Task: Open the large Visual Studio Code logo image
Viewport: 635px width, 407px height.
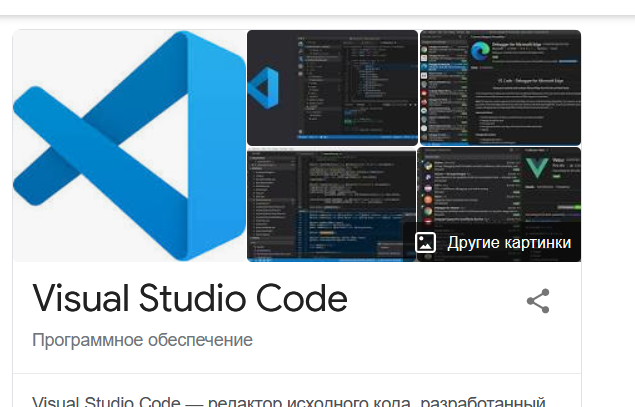Action: tap(129, 146)
